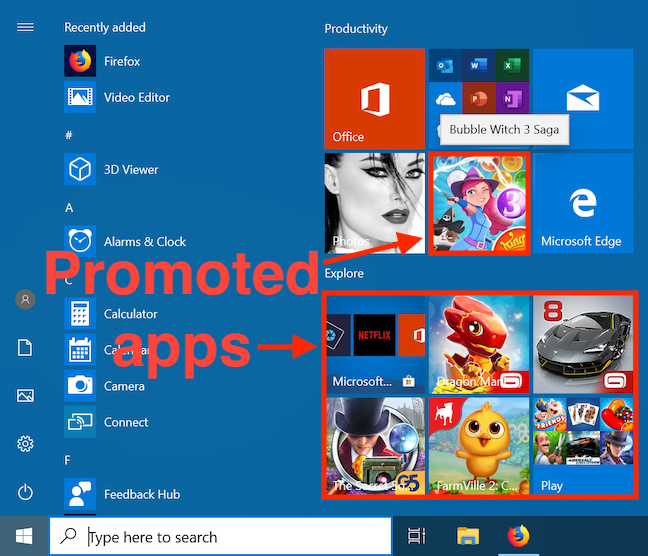Open Settings from the Start sidebar
The width and height of the screenshot is (648, 556).
point(26,444)
